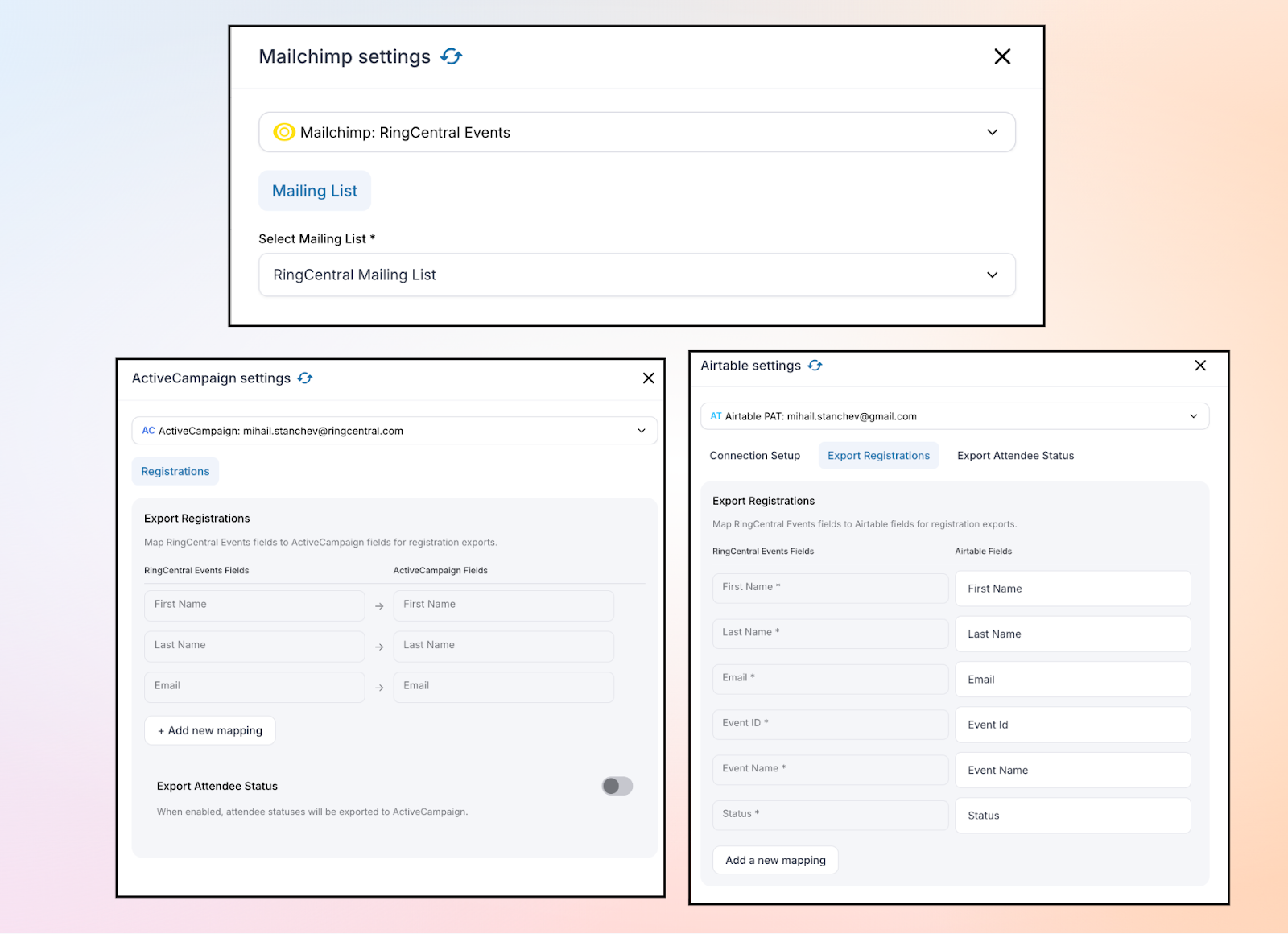Click RingCentral Events Email field in ActiveCampaign
The width and height of the screenshot is (1288, 934).
point(254,688)
